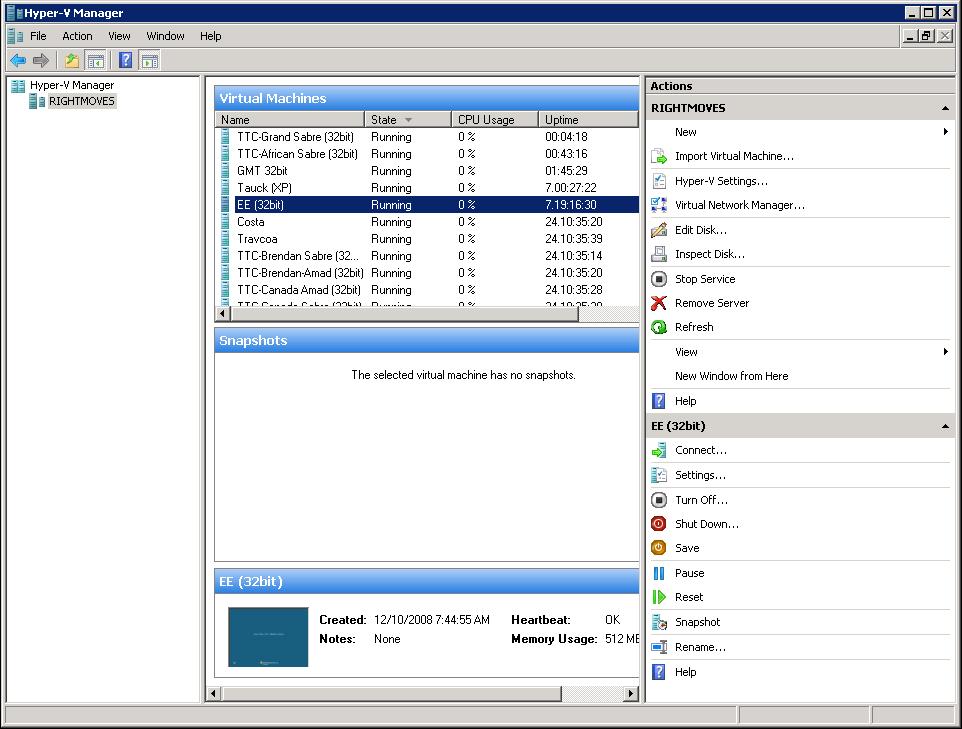This screenshot has width=962, height=729.
Task: Open the View submenu arrow
Action: (948, 352)
